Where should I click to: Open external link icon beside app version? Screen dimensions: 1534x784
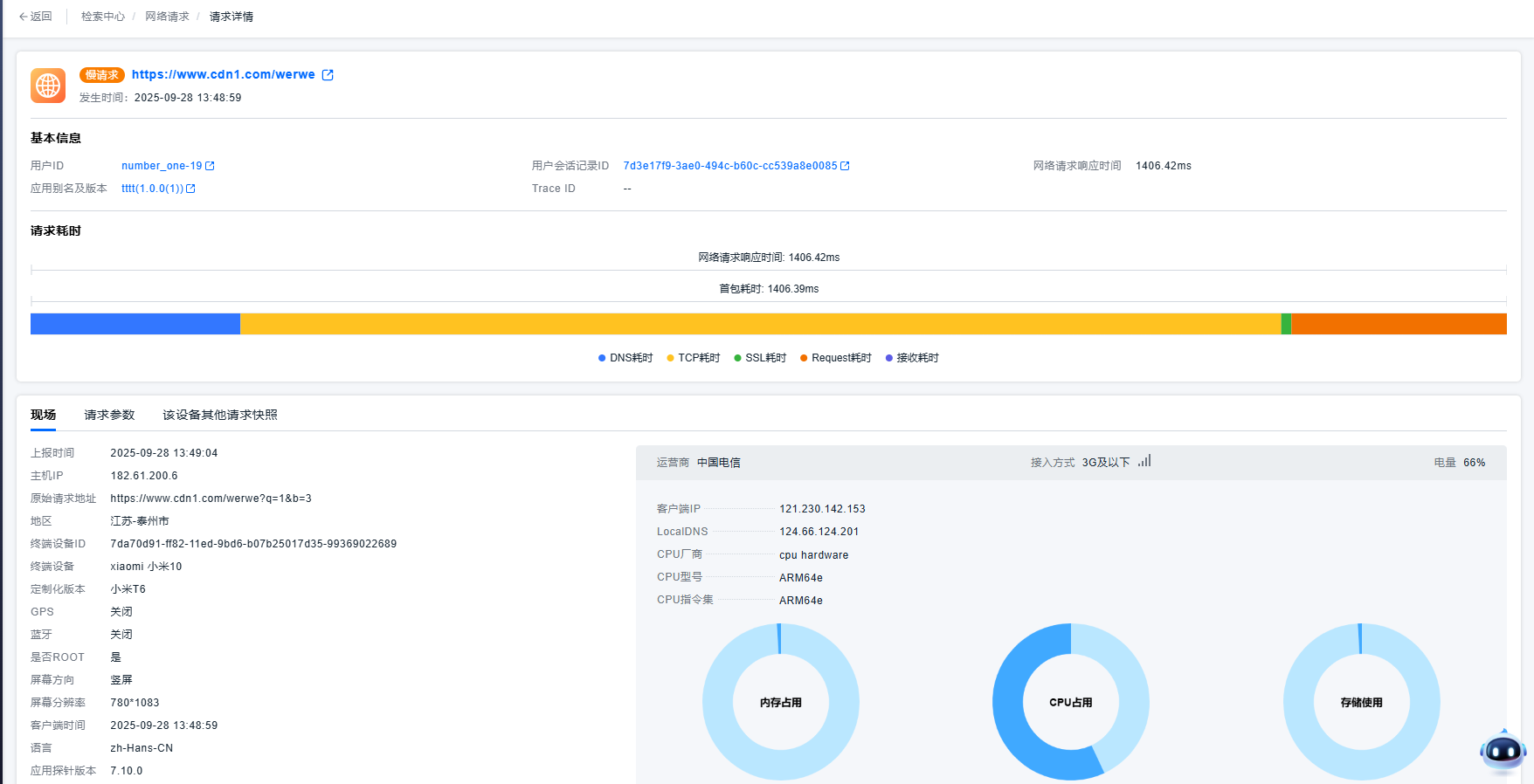190,189
